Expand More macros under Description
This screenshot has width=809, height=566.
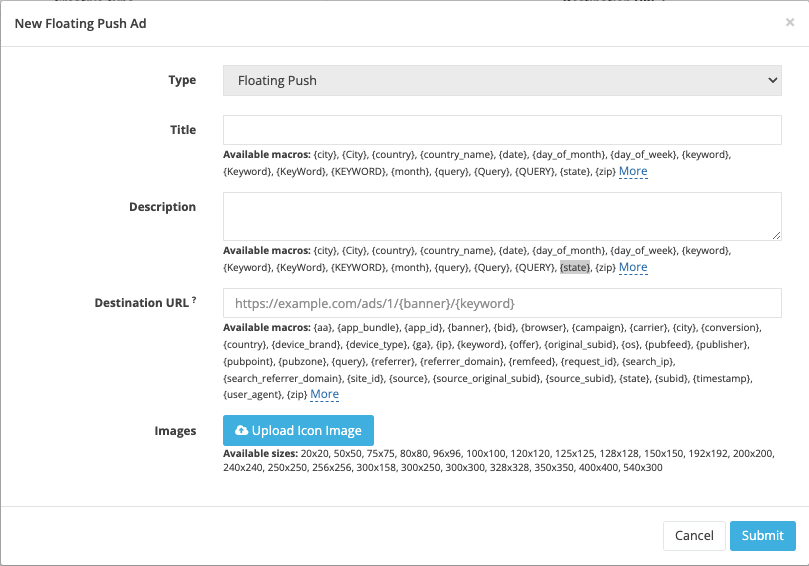633,267
